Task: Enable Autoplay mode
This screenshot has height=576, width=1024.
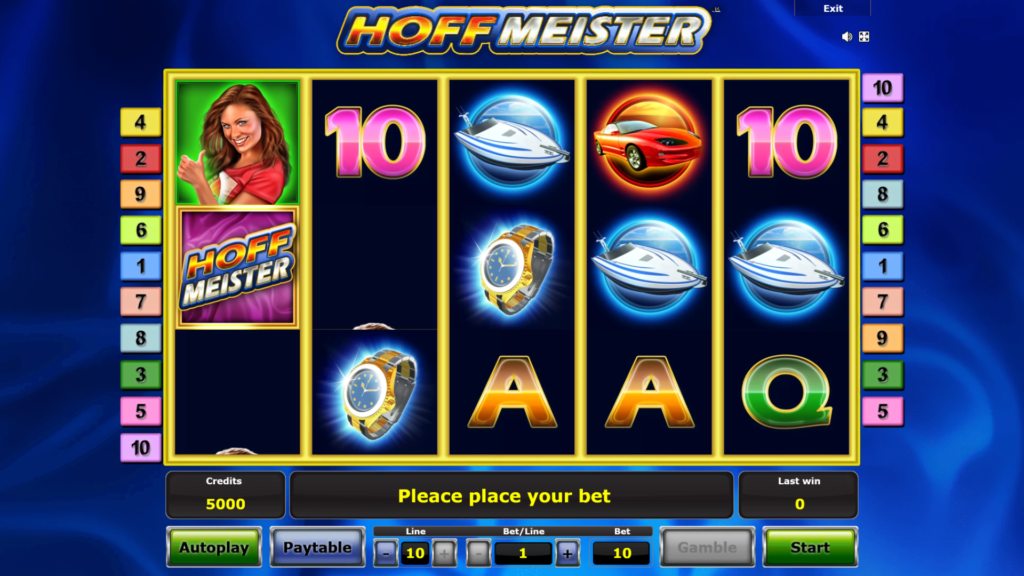Action: tap(214, 547)
